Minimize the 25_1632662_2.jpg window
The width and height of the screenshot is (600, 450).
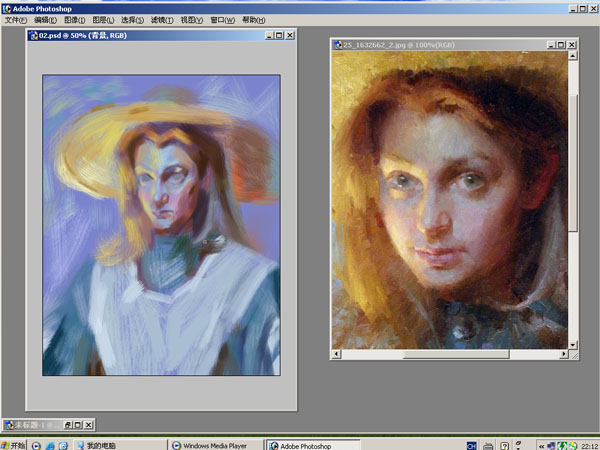(x=551, y=45)
